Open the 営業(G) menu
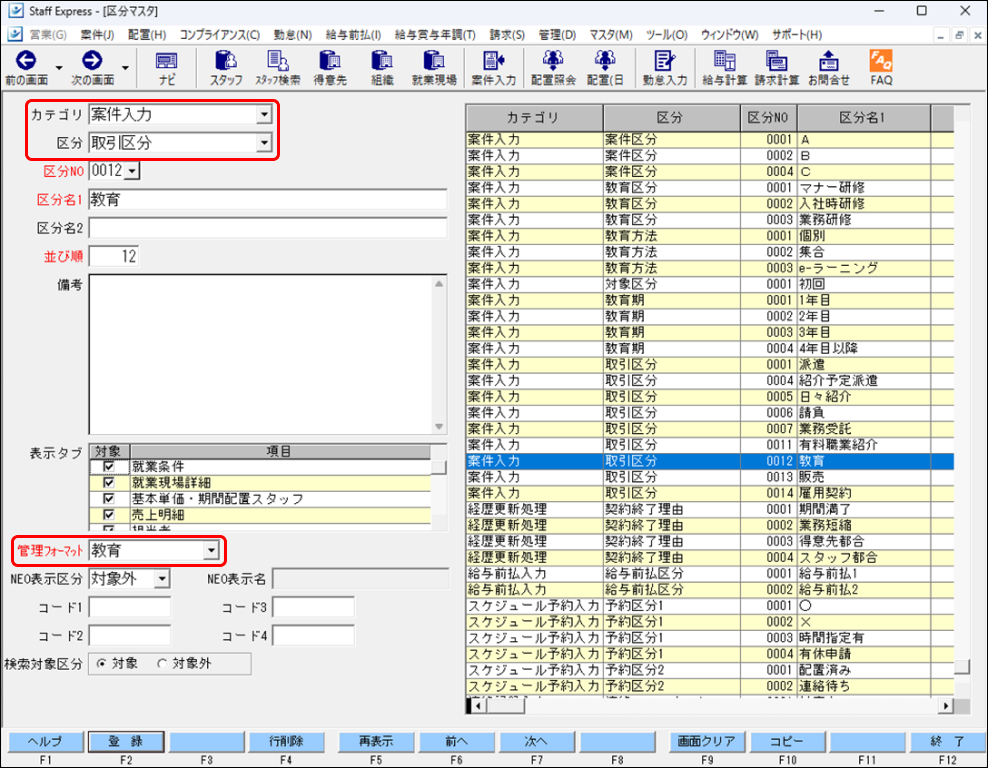This screenshot has height=768, width=988. [49, 35]
